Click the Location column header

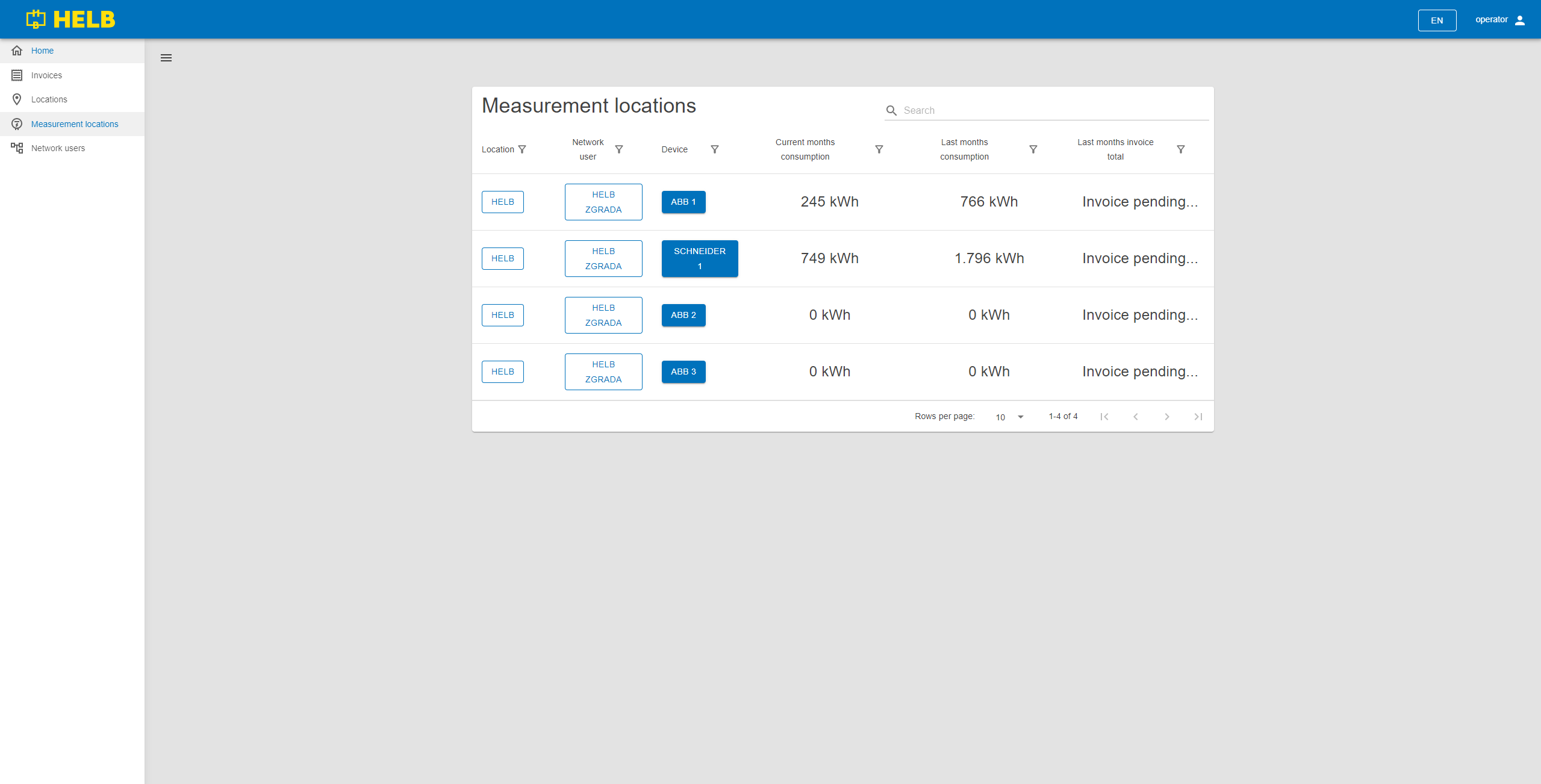[x=498, y=149]
